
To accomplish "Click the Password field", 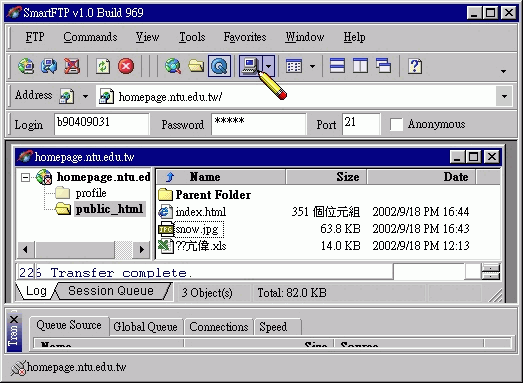I will coord(258,124).
